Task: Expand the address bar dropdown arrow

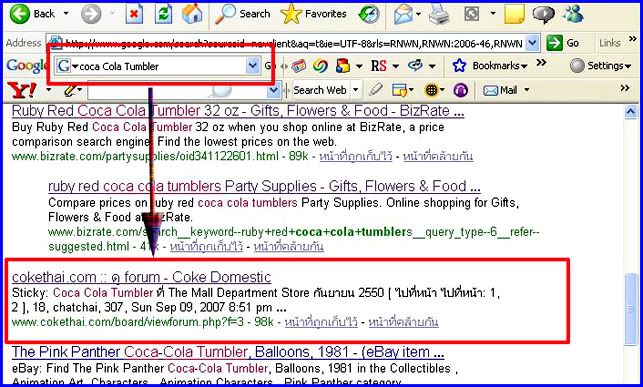Action: pos(532,43)
